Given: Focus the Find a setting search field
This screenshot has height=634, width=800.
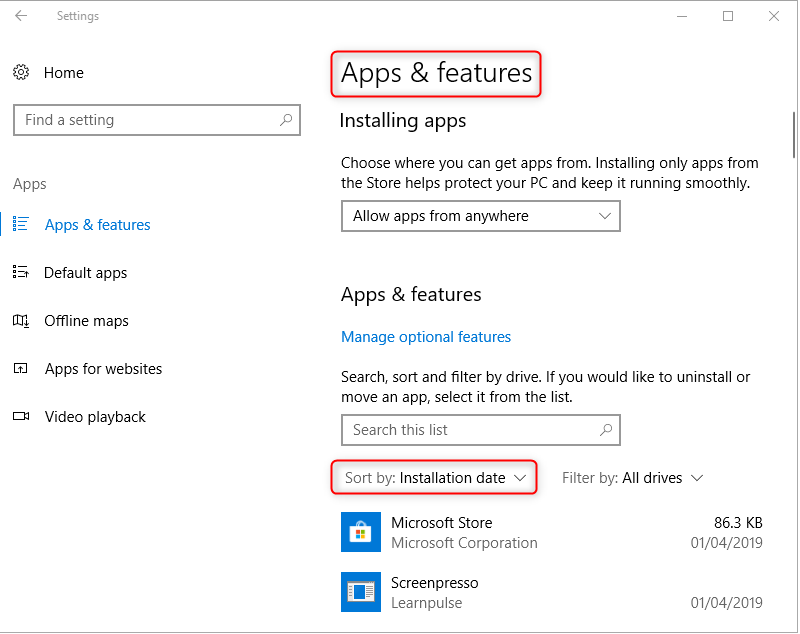Looking at the screenshot, I should point(145,120).
